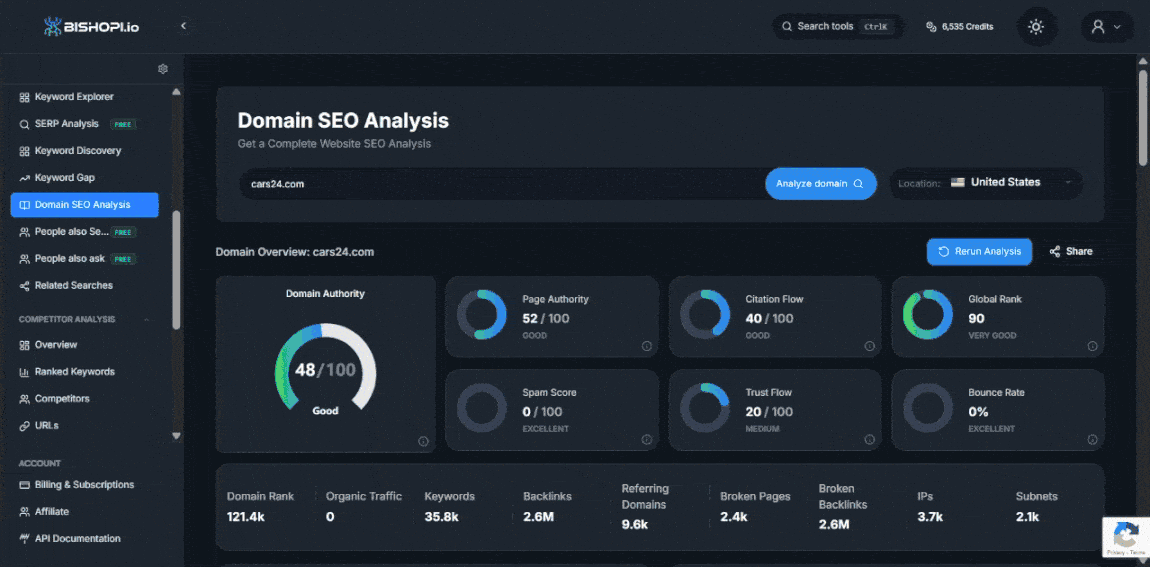Click the Analyze domain button
The width and height of the screenshot is (1150, 567).
(x=820, y=184)
